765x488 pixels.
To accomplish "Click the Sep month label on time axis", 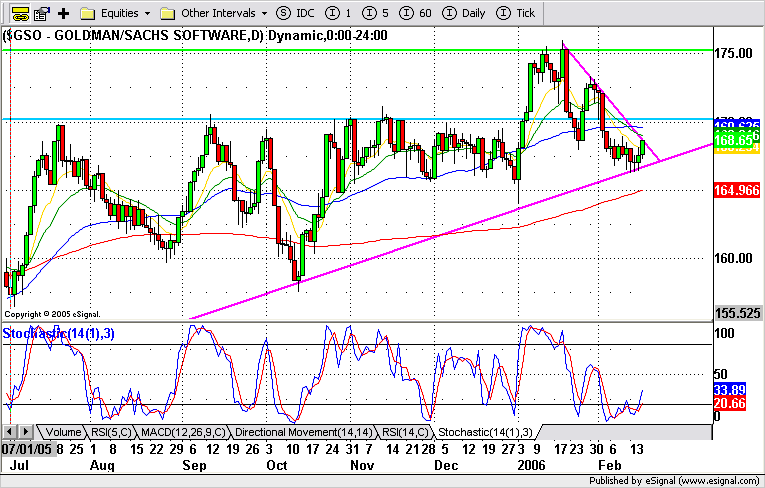I will pyautogui.click(x=194, y=465).
